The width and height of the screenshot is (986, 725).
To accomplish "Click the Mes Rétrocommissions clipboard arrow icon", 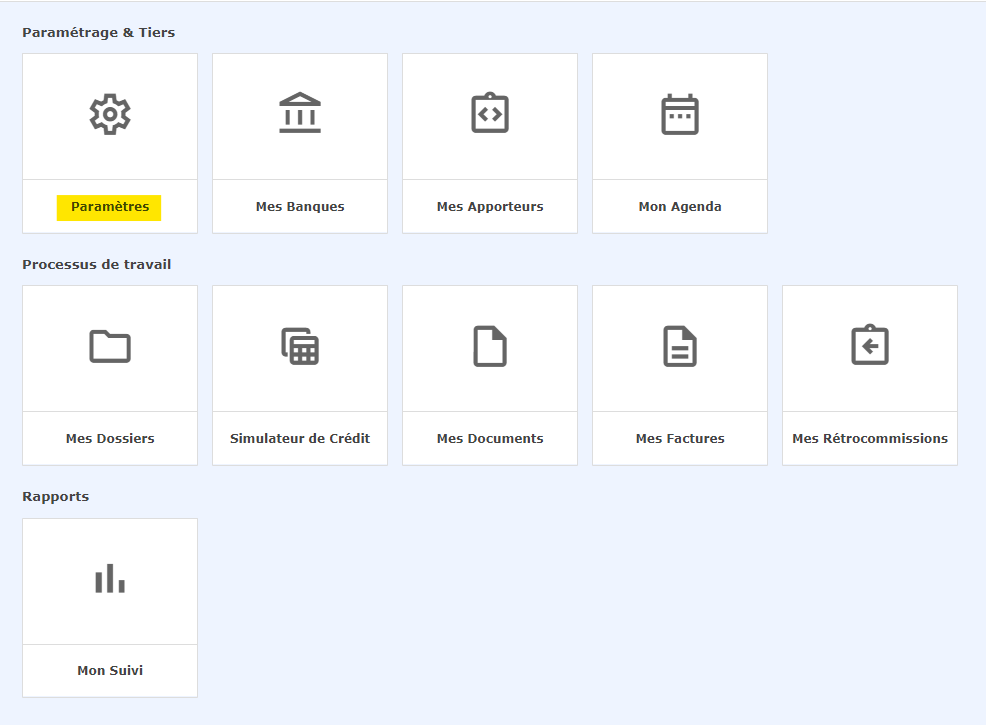I will (870, 345).
